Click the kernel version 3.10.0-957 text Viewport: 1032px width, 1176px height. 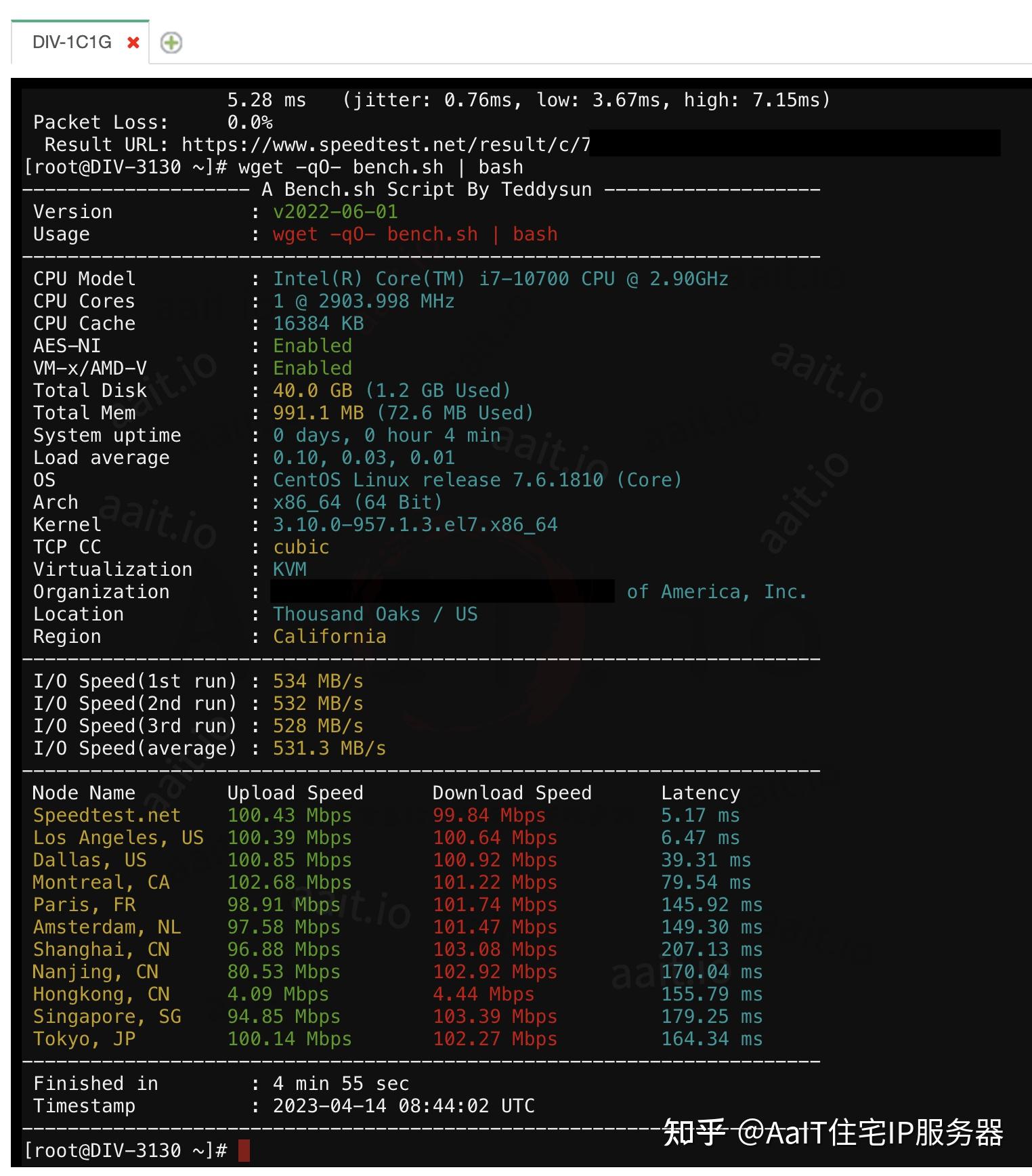[415, 525]
